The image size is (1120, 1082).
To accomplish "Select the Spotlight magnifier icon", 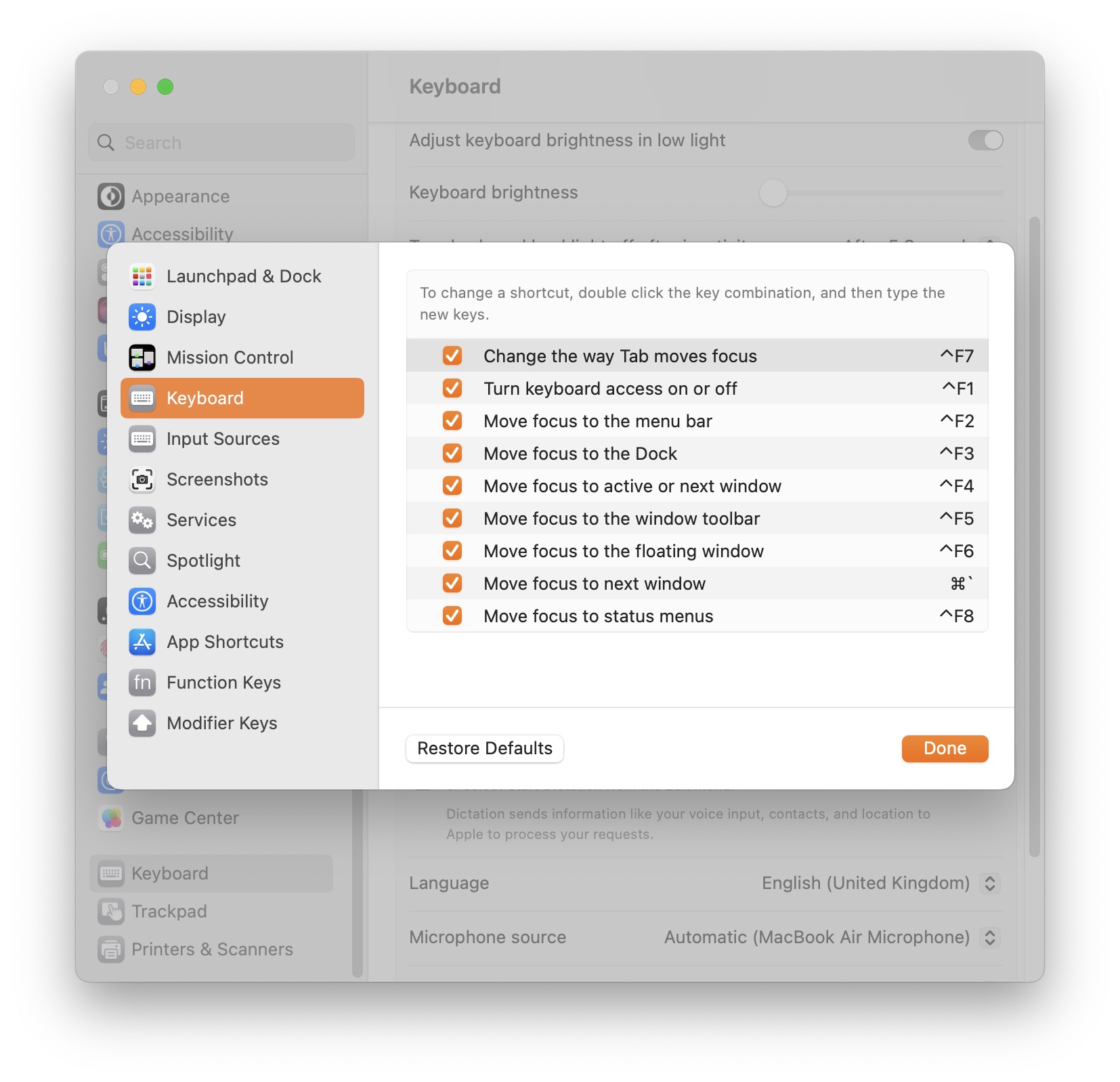I will click(x=142, y=561).
